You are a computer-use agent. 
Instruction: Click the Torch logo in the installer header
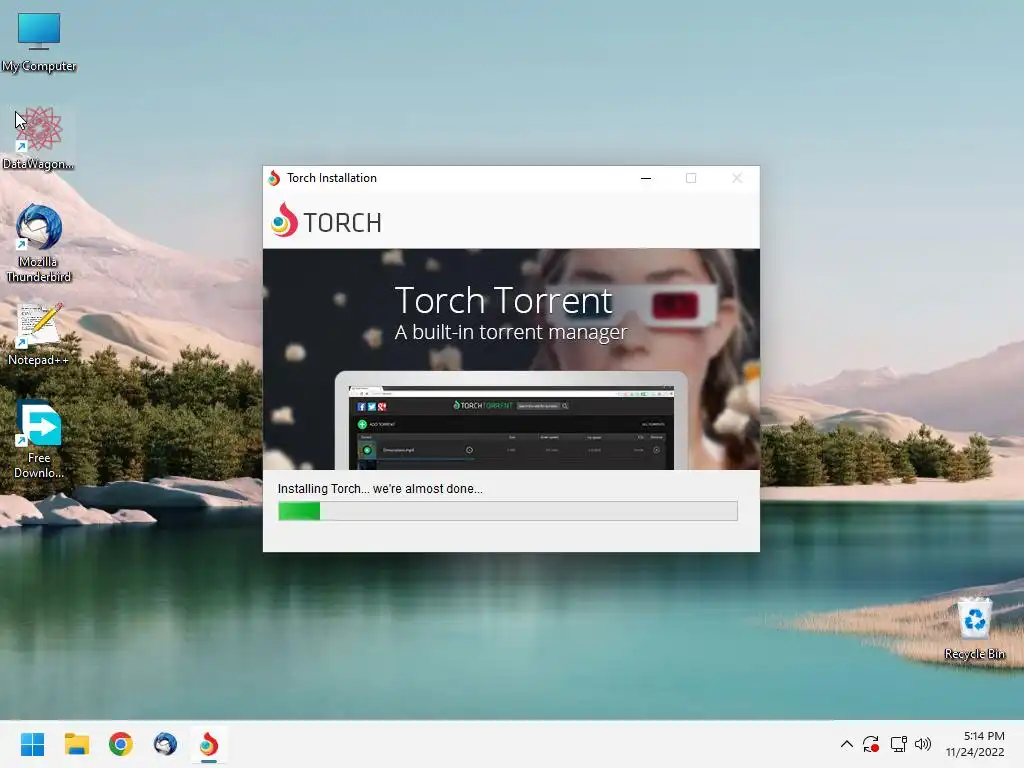[x=326, y=220]
